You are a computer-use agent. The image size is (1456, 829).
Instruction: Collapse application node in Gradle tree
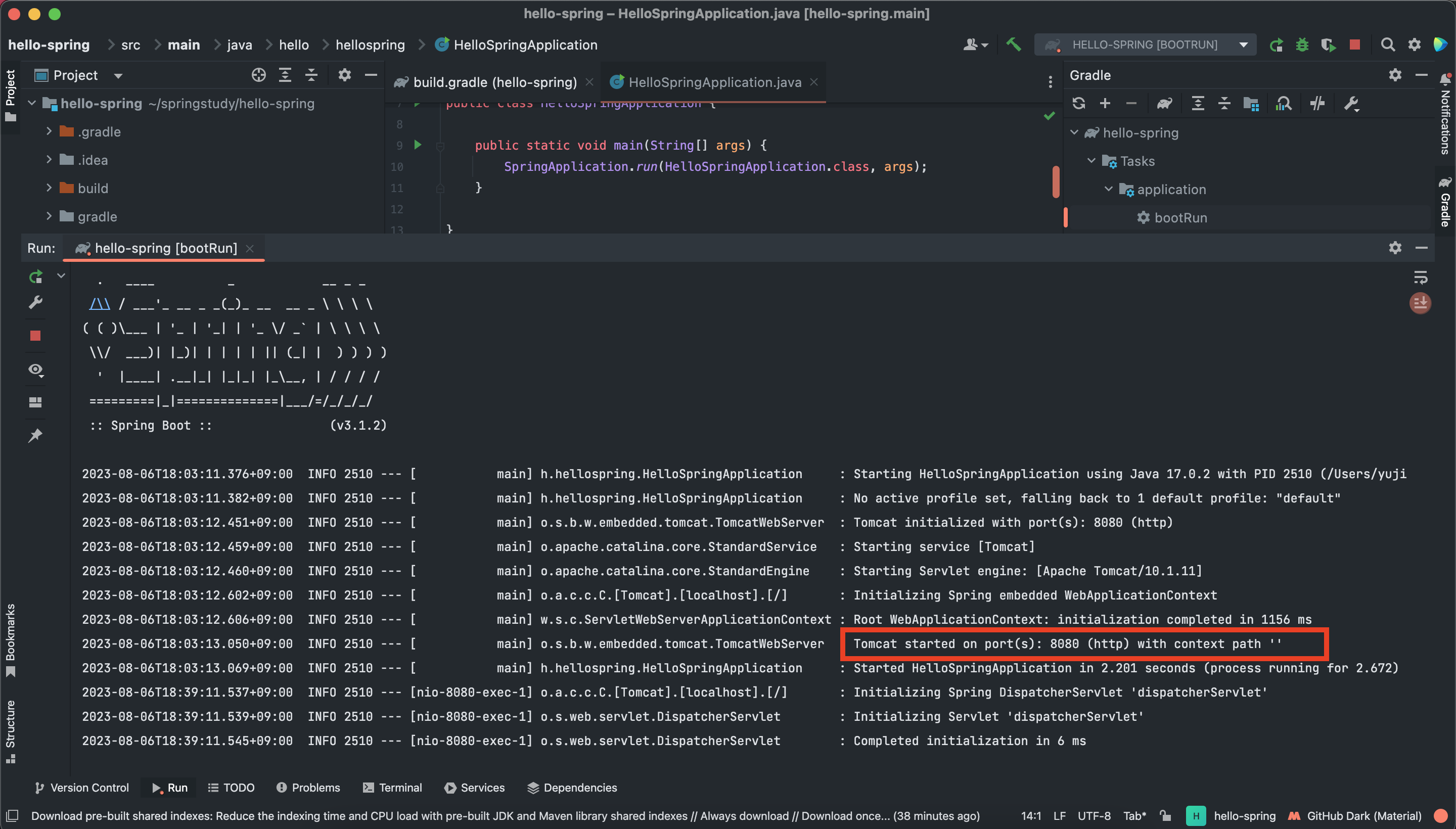point(1108,189)
